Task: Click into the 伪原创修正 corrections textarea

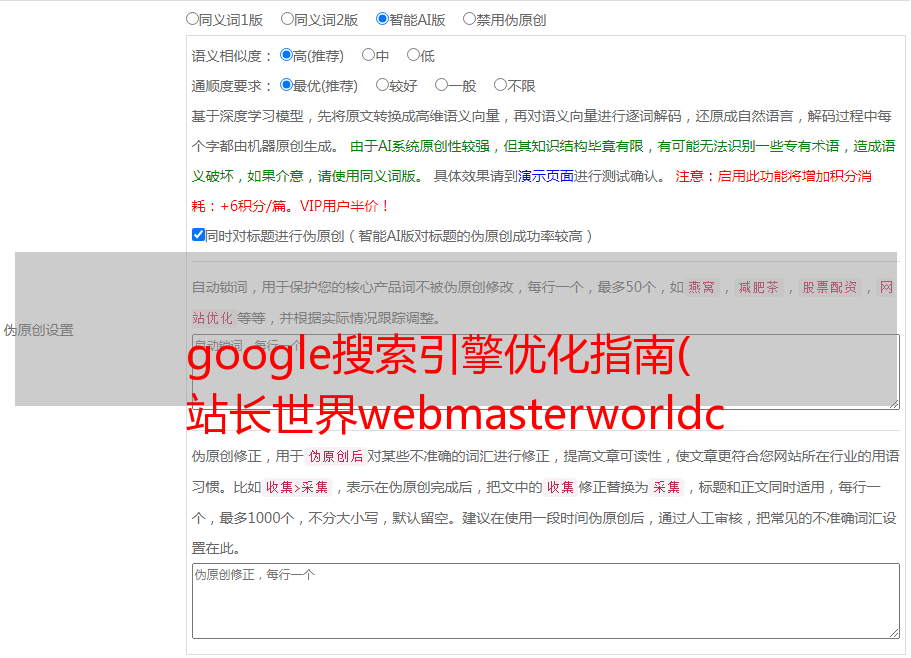Action: [546, 601]
